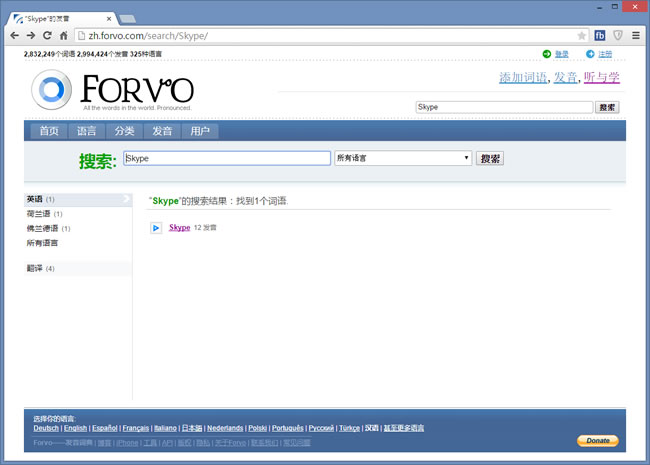This screenshot has width=650, height=465.
Task: Open the 关于Forvo footer link
Action: (230, 443)
